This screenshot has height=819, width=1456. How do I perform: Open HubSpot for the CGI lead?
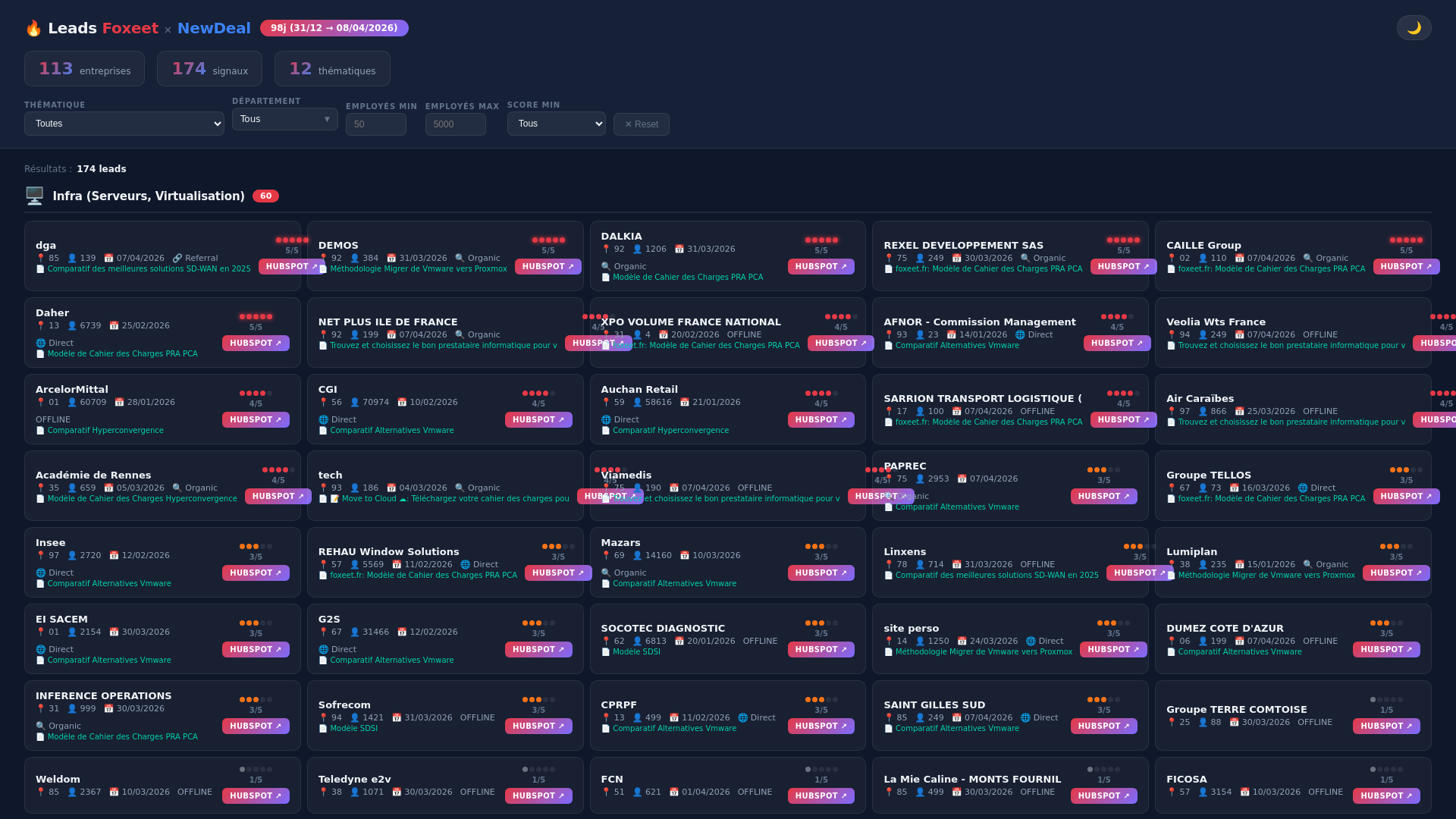[x=538, y=420]
